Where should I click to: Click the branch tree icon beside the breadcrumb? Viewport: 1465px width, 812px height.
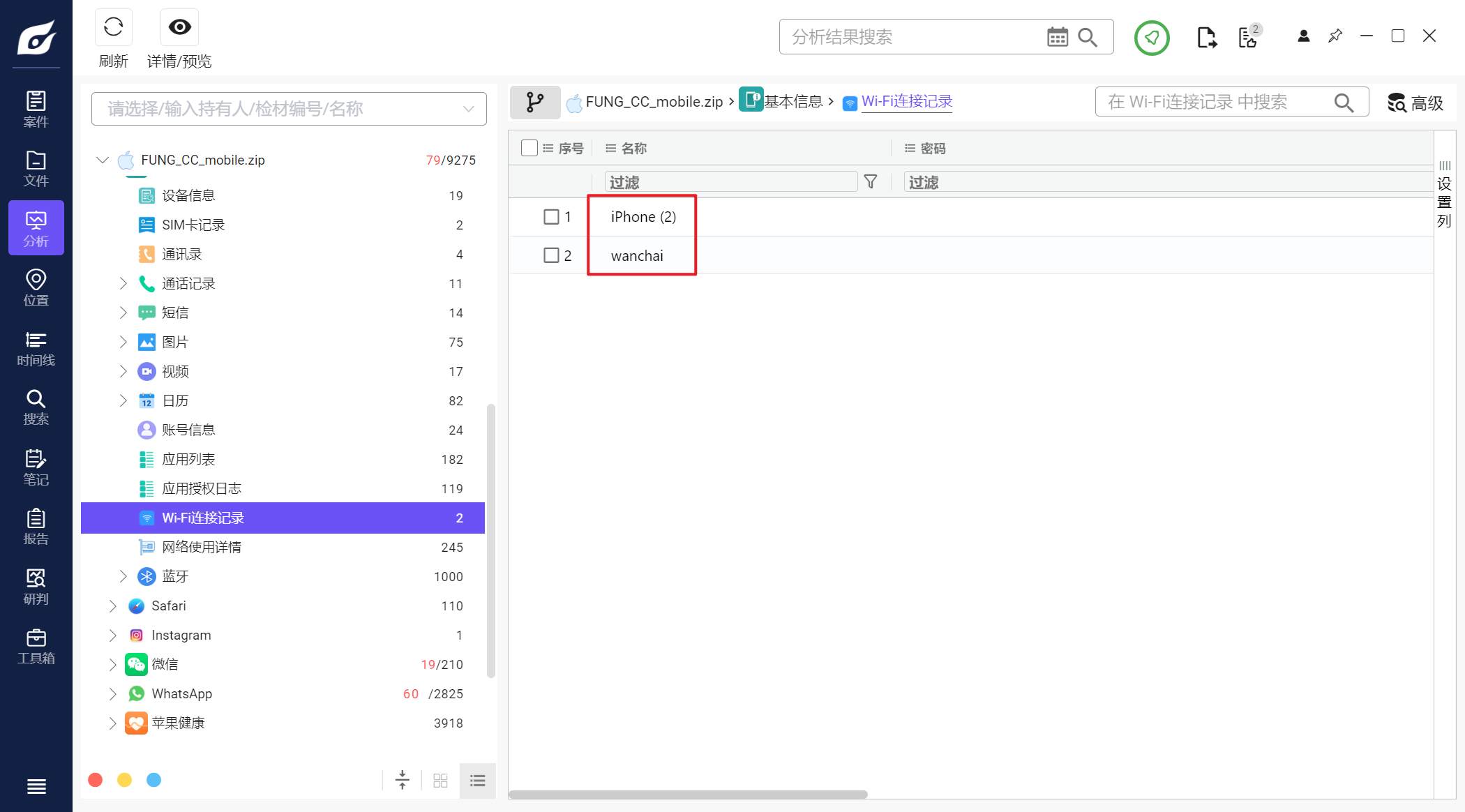point(535,103)
